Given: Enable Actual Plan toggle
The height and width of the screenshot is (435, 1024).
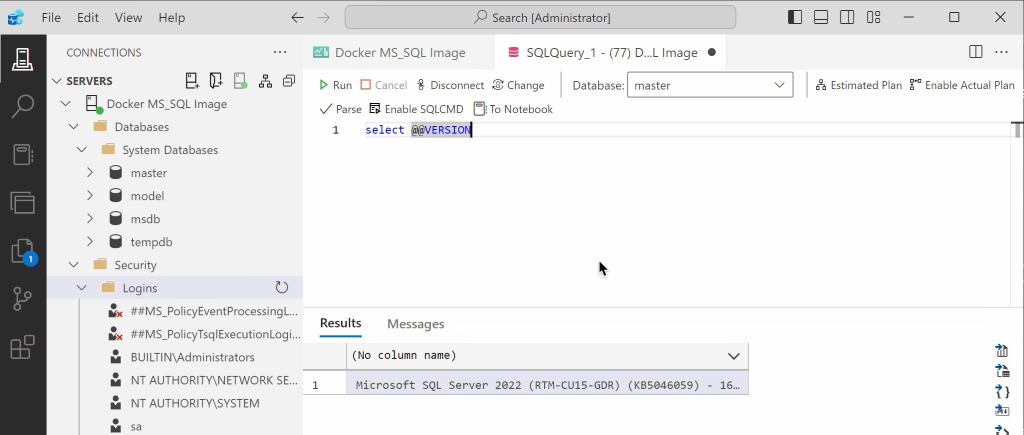Looking at the screenshot, I should pos(962,85).
